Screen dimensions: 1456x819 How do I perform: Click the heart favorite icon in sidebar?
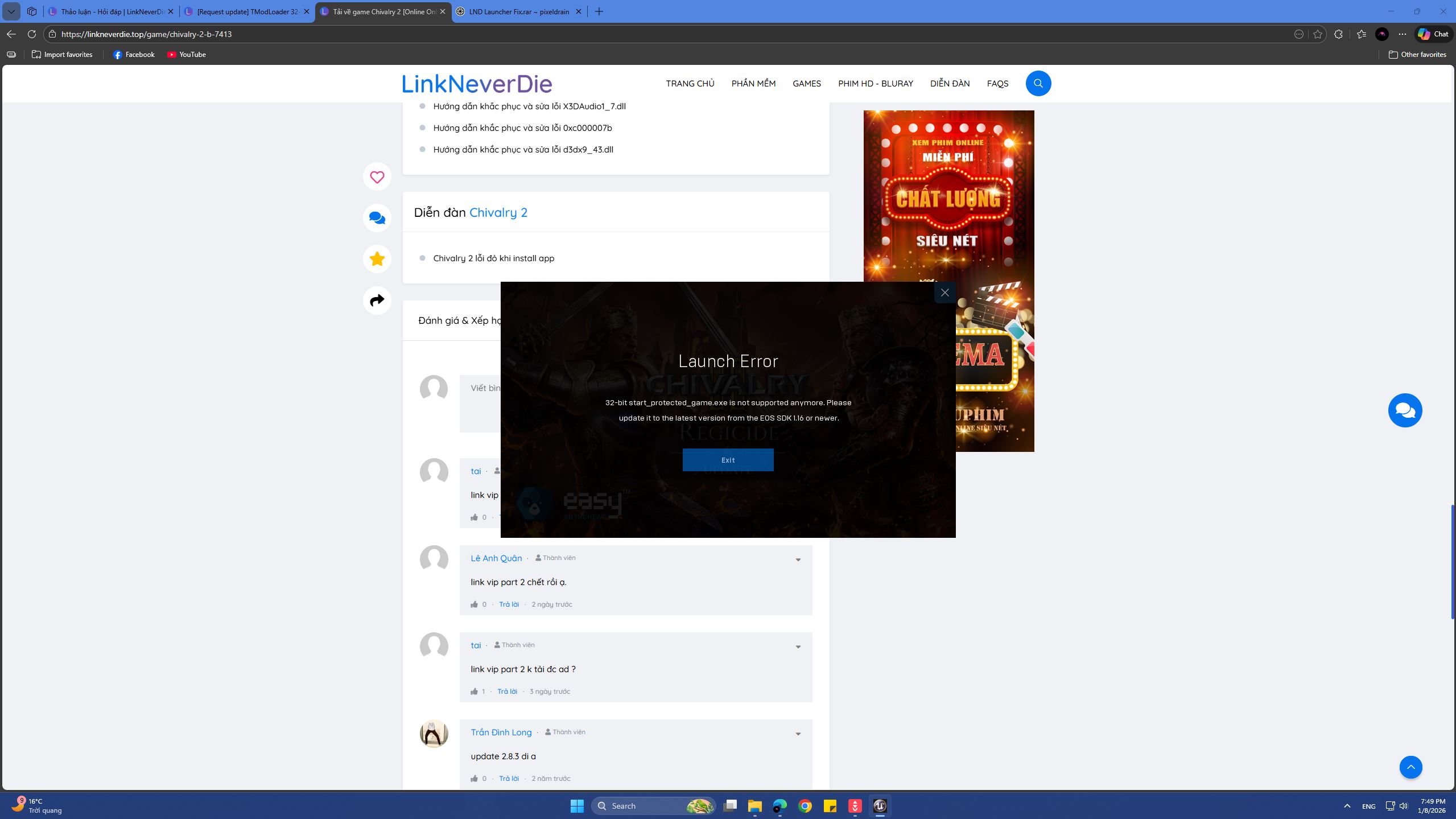377,177
